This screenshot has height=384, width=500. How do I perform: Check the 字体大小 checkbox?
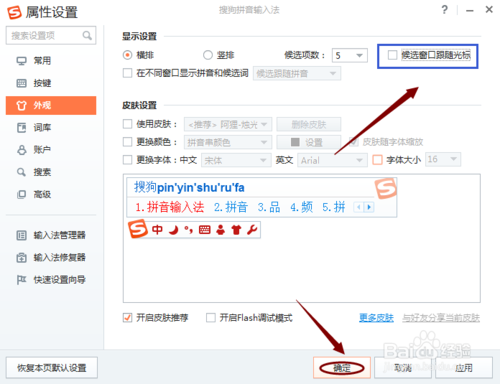(x=377, y=160)
